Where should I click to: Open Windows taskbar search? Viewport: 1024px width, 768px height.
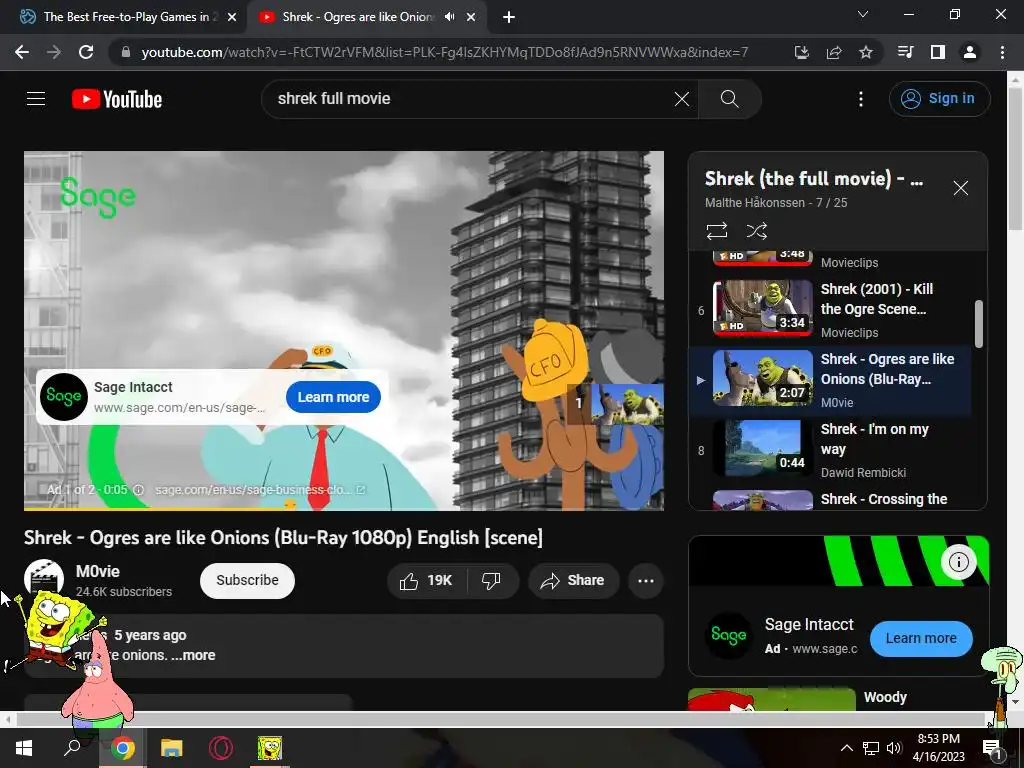[x=72, y=748]
